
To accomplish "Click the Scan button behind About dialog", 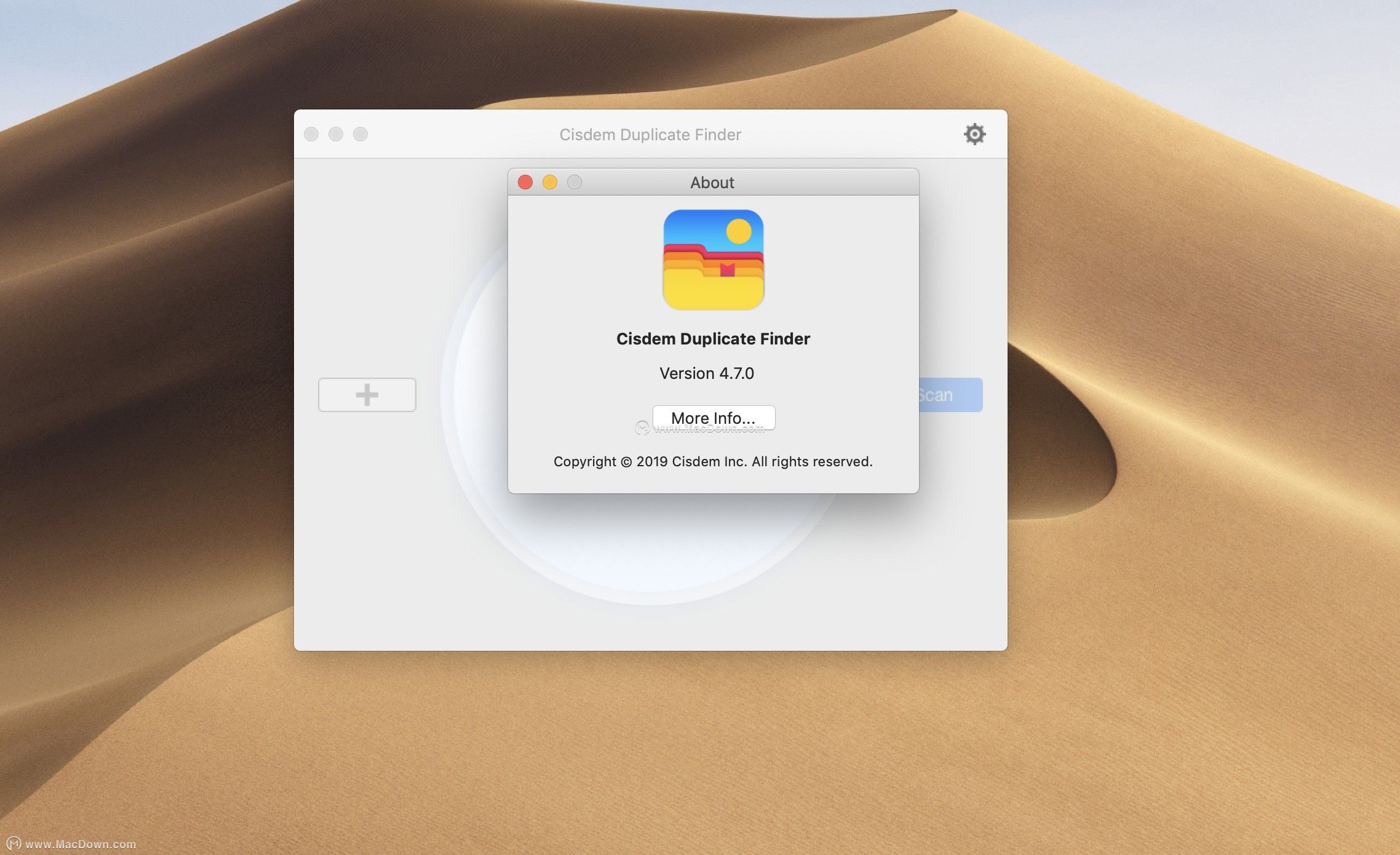I will click(x=950, y=395).
